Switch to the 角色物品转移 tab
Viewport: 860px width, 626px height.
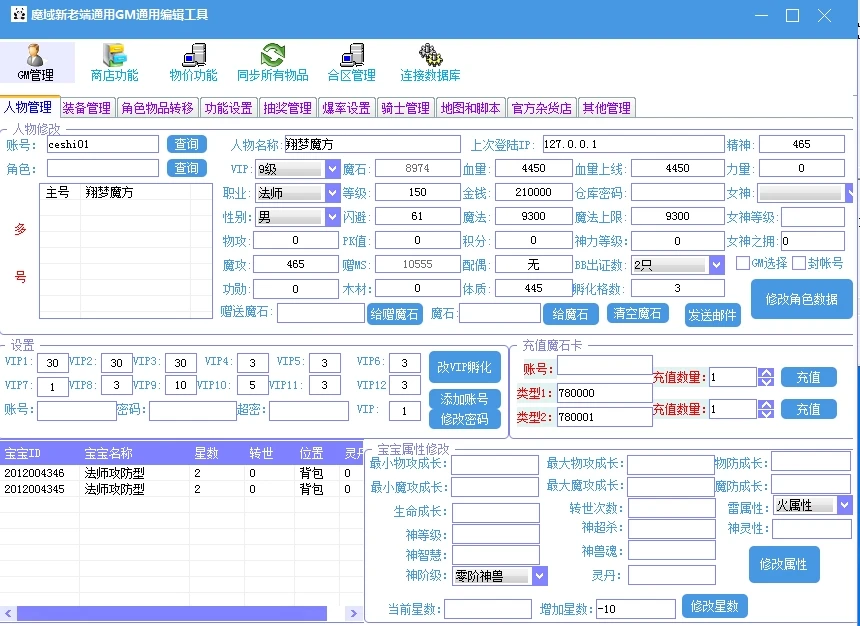click(x=157, y=108)
